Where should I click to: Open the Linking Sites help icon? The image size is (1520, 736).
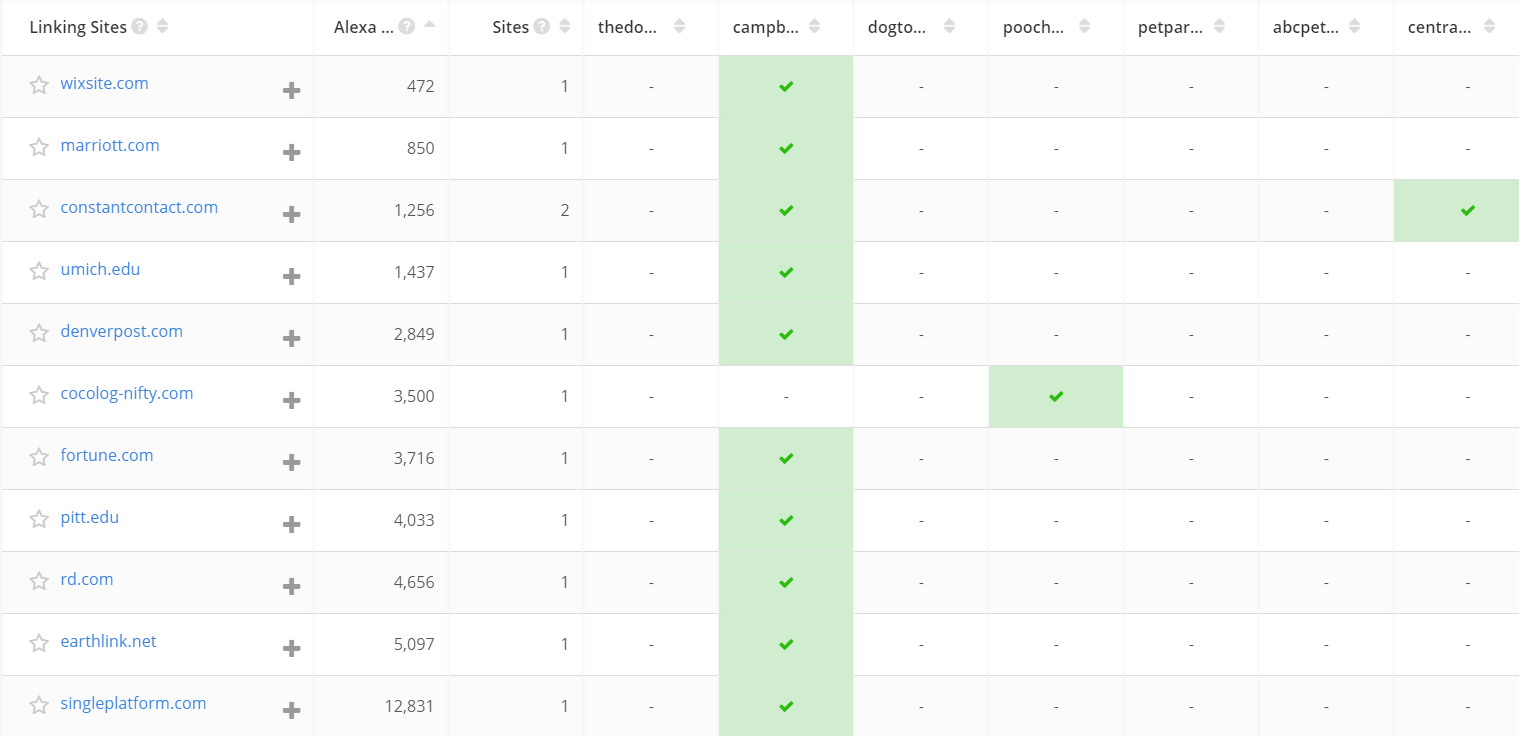(140, 27)
